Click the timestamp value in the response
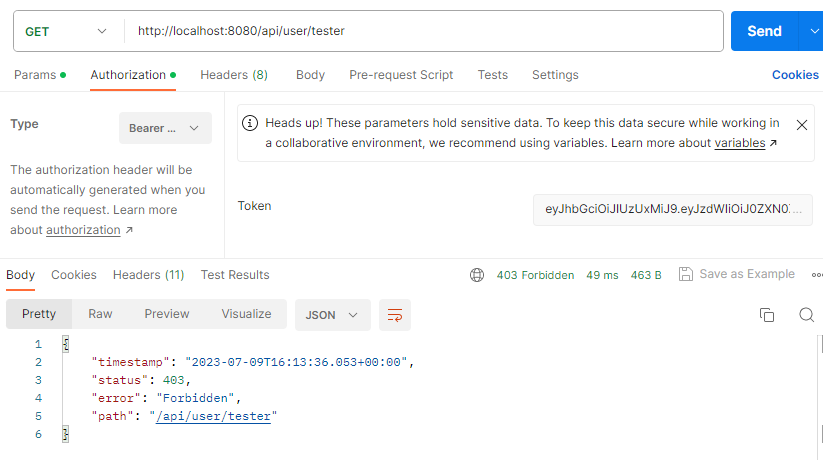 (296, 362)
